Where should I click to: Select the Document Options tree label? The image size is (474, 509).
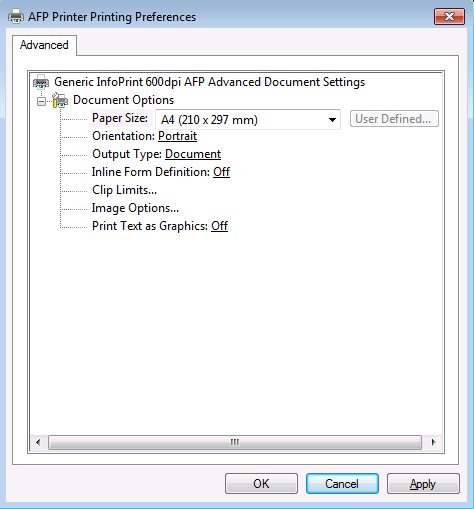pos(123,100)
